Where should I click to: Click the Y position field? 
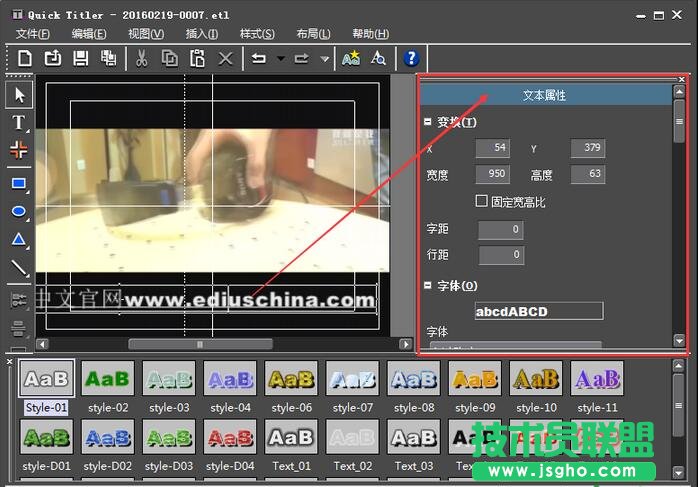coord(588,148)
